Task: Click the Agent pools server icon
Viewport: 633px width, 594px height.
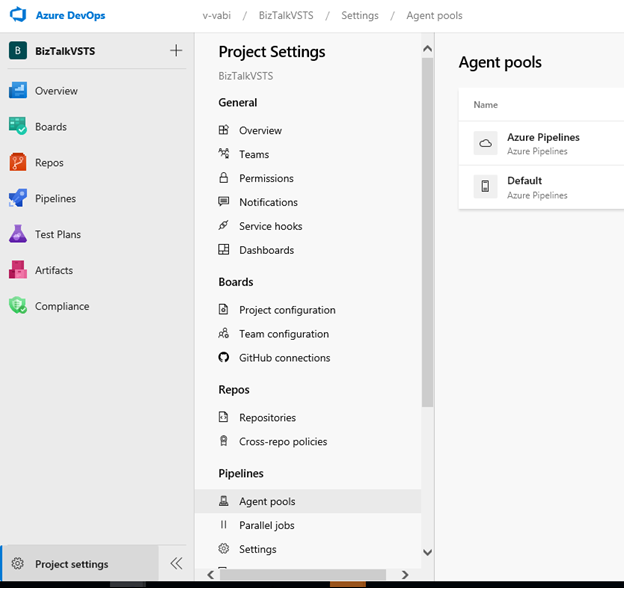Action: 224,501
